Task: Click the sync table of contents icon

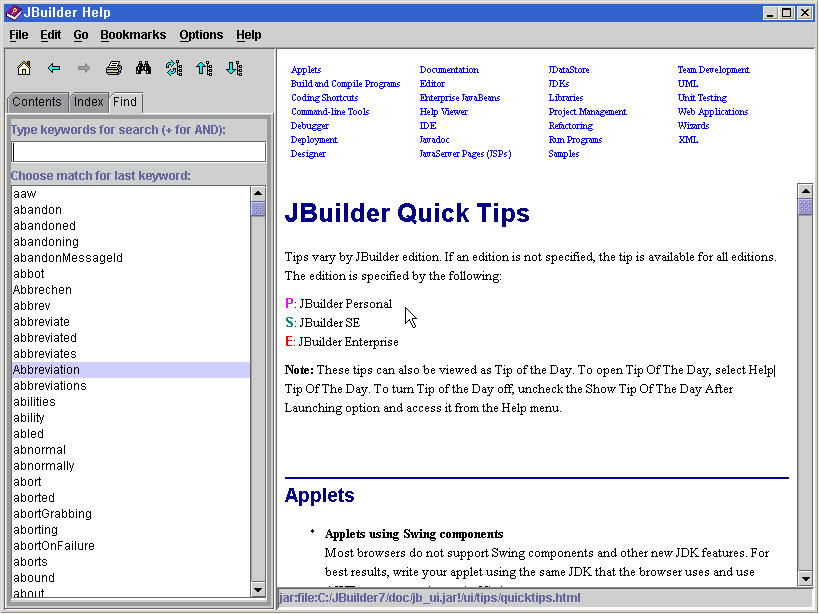Action: point(174,68)
